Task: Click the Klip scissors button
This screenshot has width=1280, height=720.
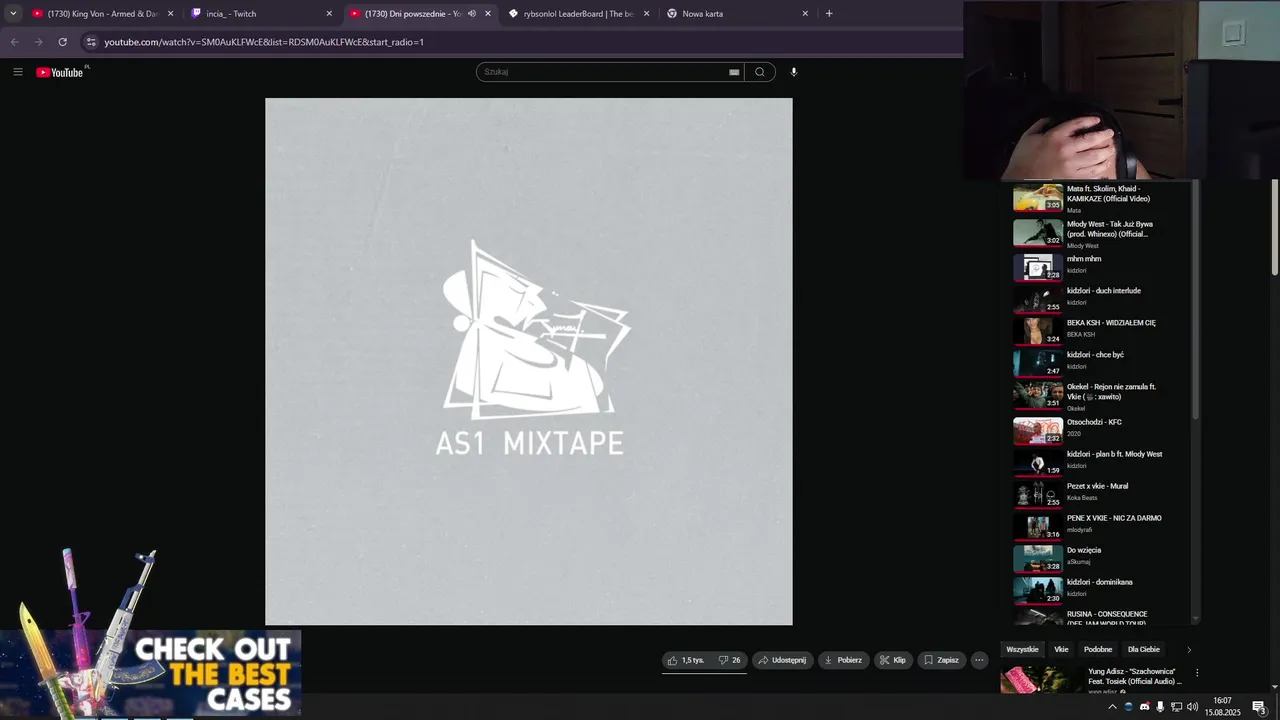Action: click(x=893, y=660)
